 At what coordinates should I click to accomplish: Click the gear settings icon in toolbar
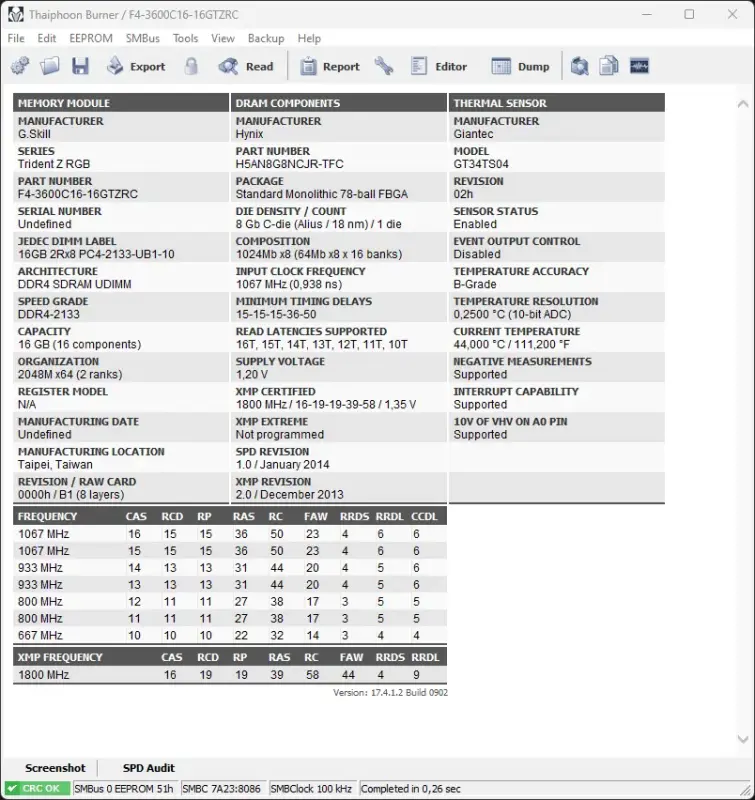point(20,67)
